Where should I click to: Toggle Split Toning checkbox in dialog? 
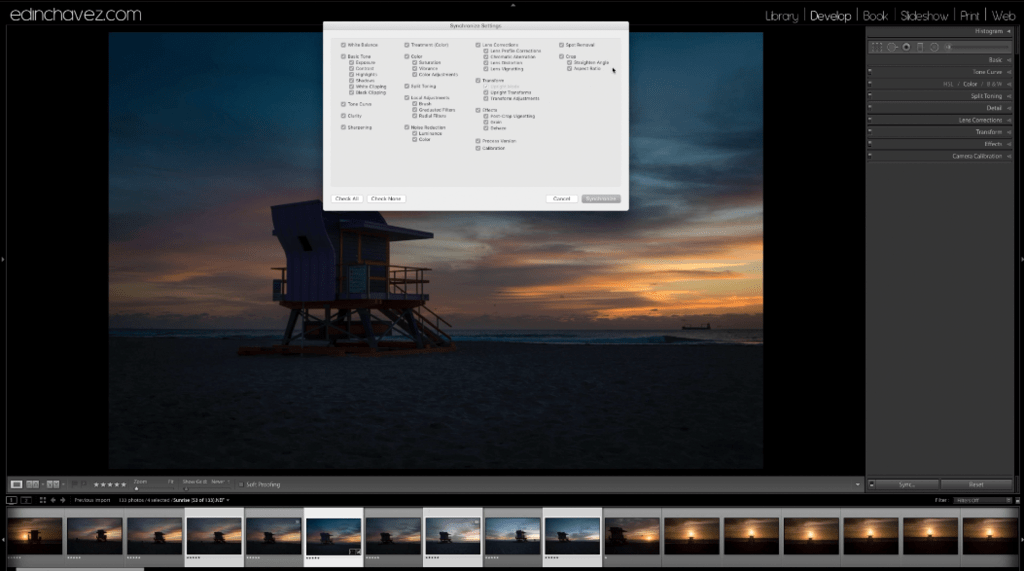(x=407, y=86)
